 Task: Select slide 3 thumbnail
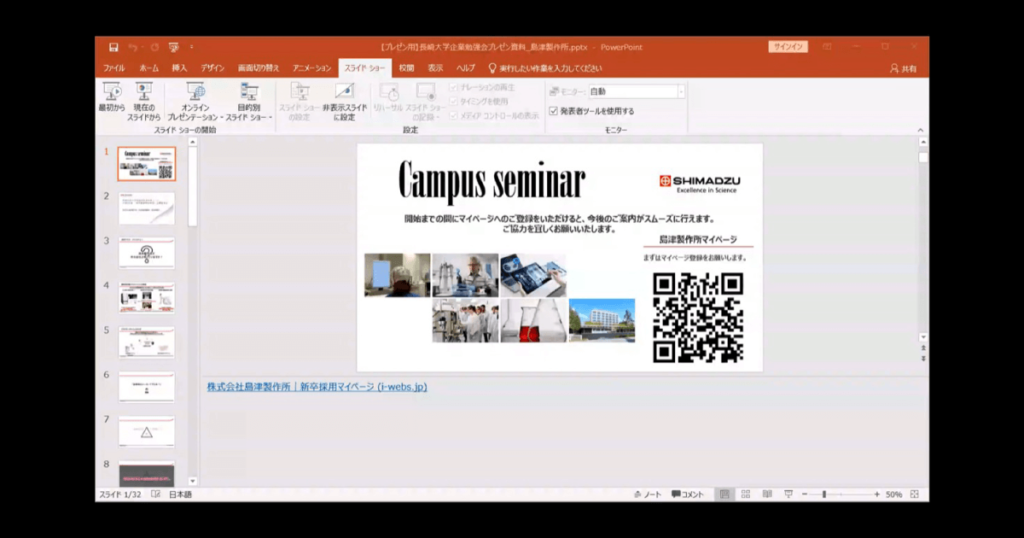[x=146, y=253]
